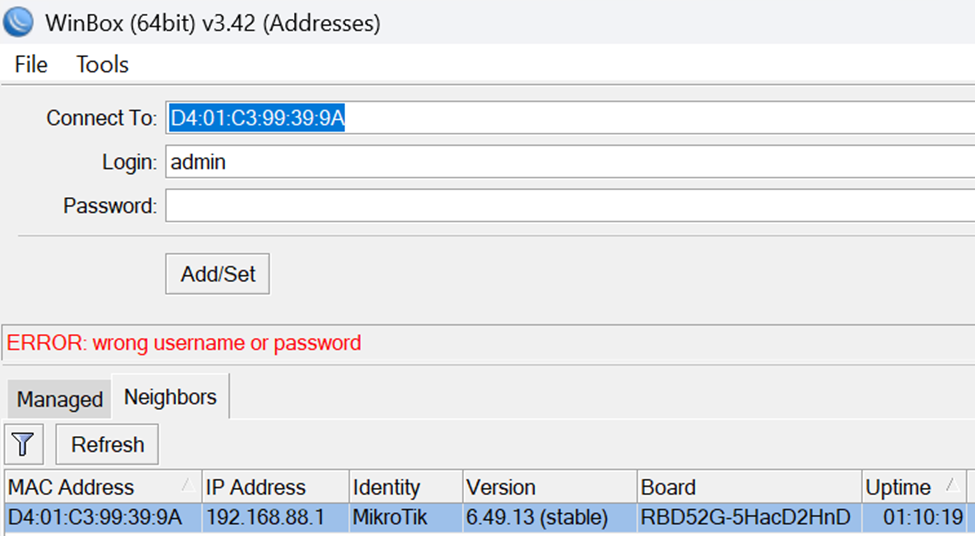Sort by MAC Address column header

coord(90,488)
